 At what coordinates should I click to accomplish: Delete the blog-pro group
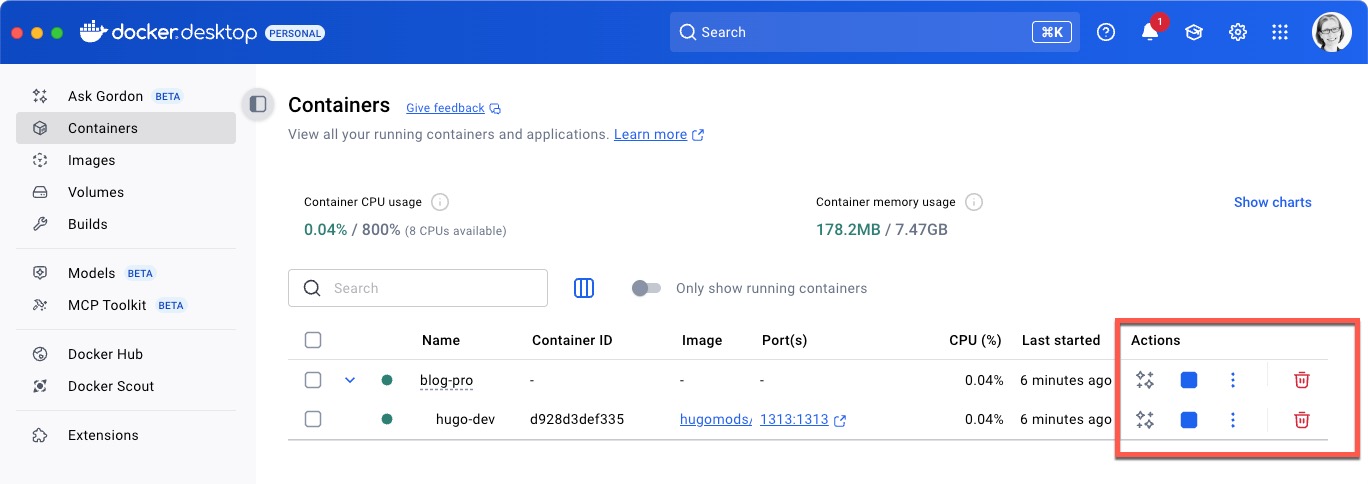tap(1302, 380)
